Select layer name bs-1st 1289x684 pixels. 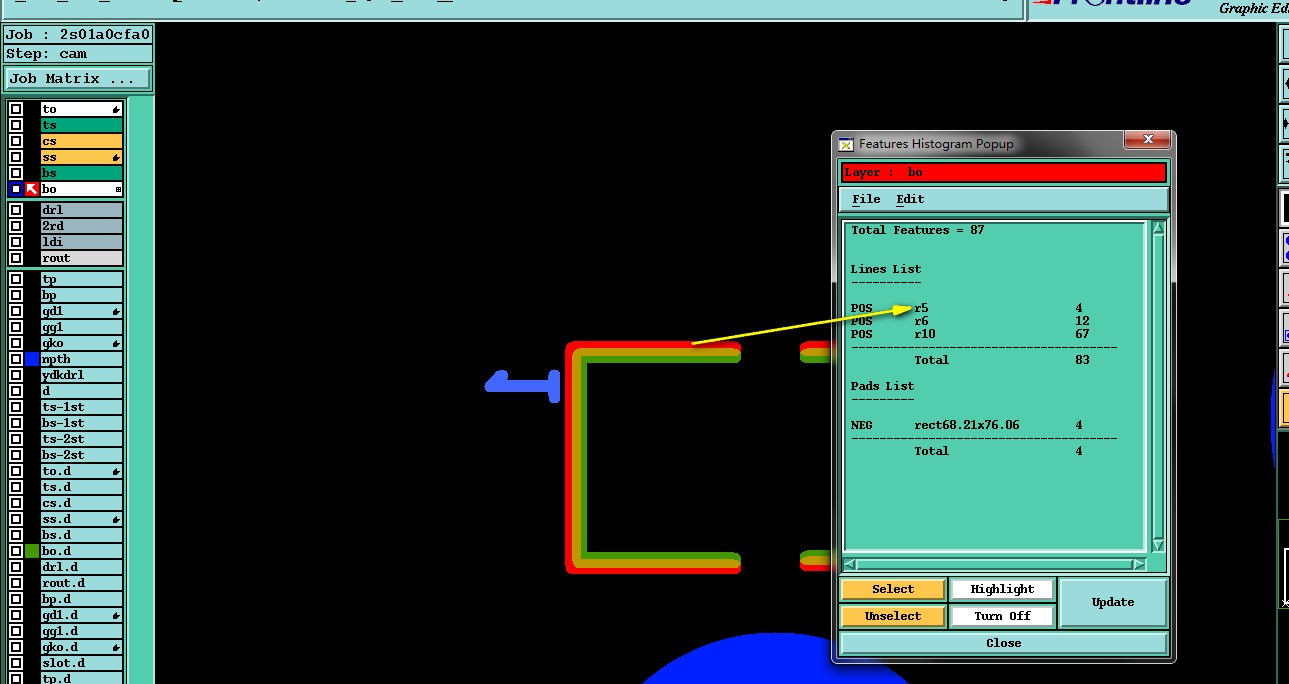(81, 423)
